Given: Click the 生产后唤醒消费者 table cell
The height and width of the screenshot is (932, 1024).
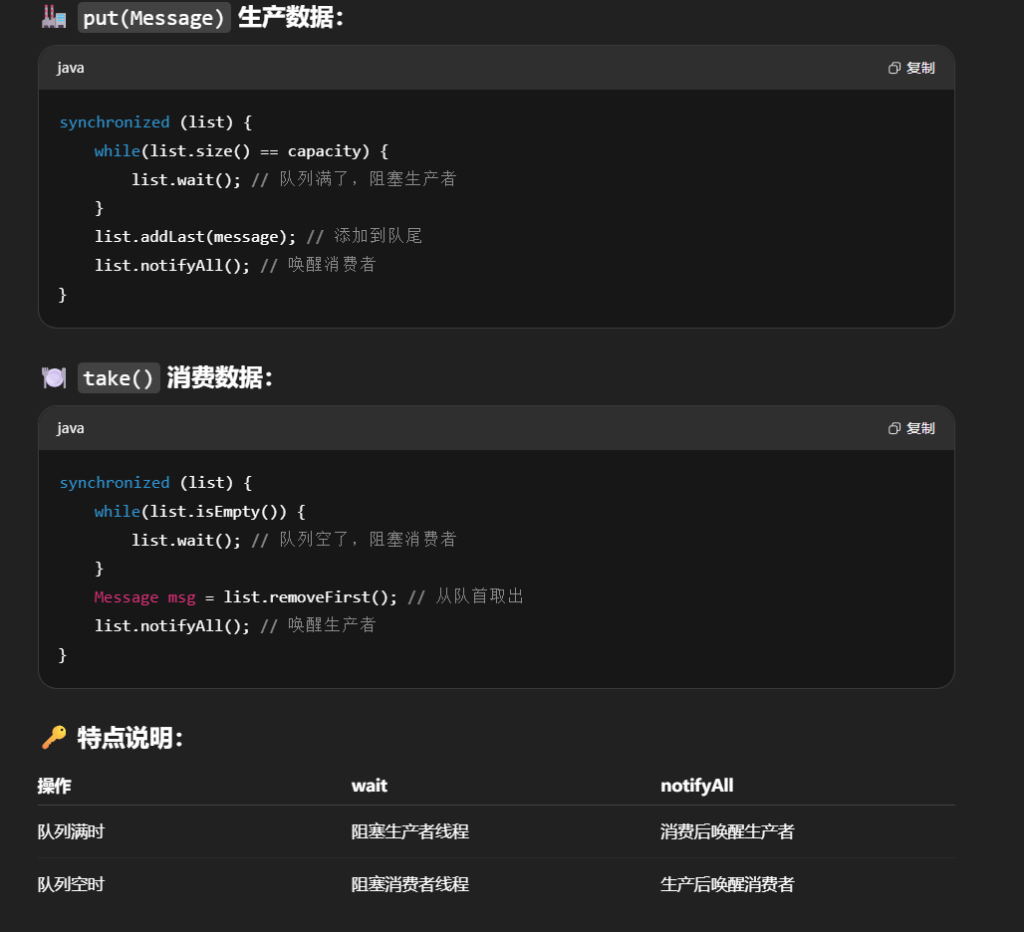Looking at the screenshot, I should (727, 884).
